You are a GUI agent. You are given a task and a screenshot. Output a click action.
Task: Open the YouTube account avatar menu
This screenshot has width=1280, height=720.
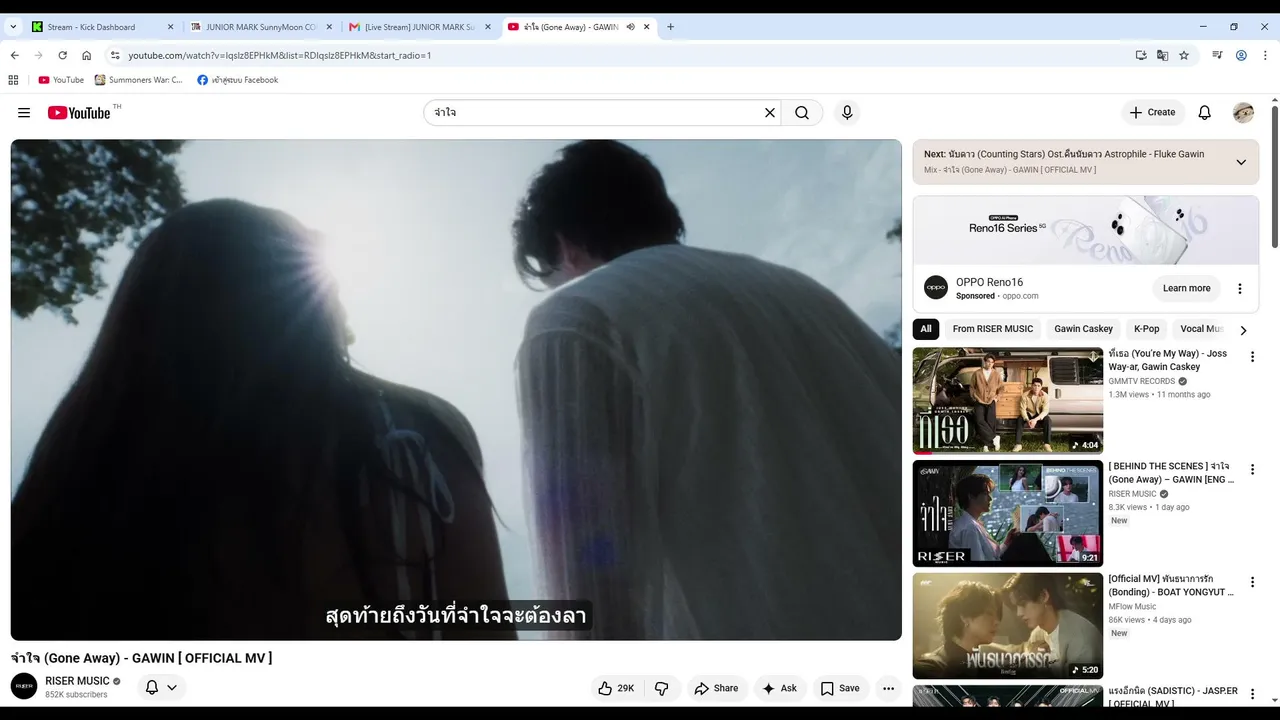click(x=1243, y=113)
